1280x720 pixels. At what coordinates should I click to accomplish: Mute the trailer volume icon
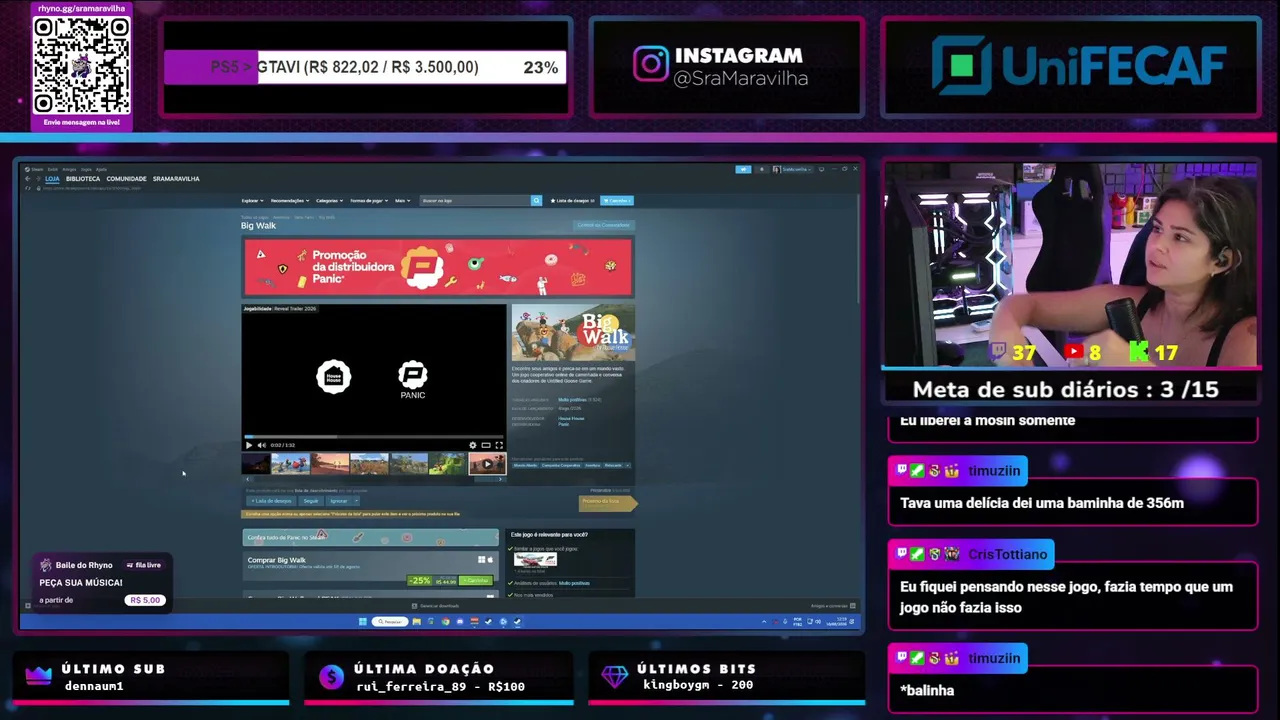pyautogui.click(x=262, y=445)
